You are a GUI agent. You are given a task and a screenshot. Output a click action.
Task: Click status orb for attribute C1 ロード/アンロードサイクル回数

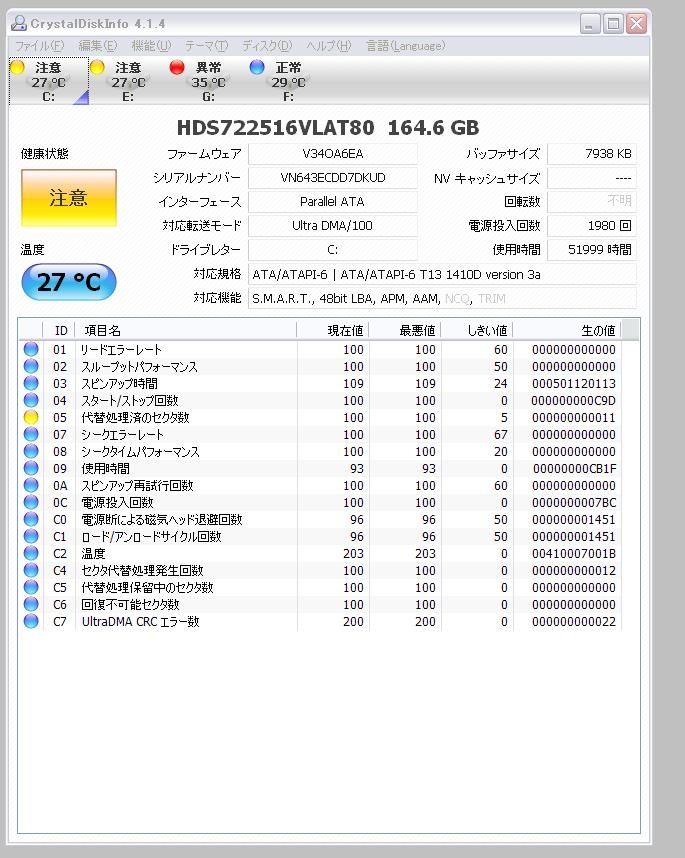31,536
